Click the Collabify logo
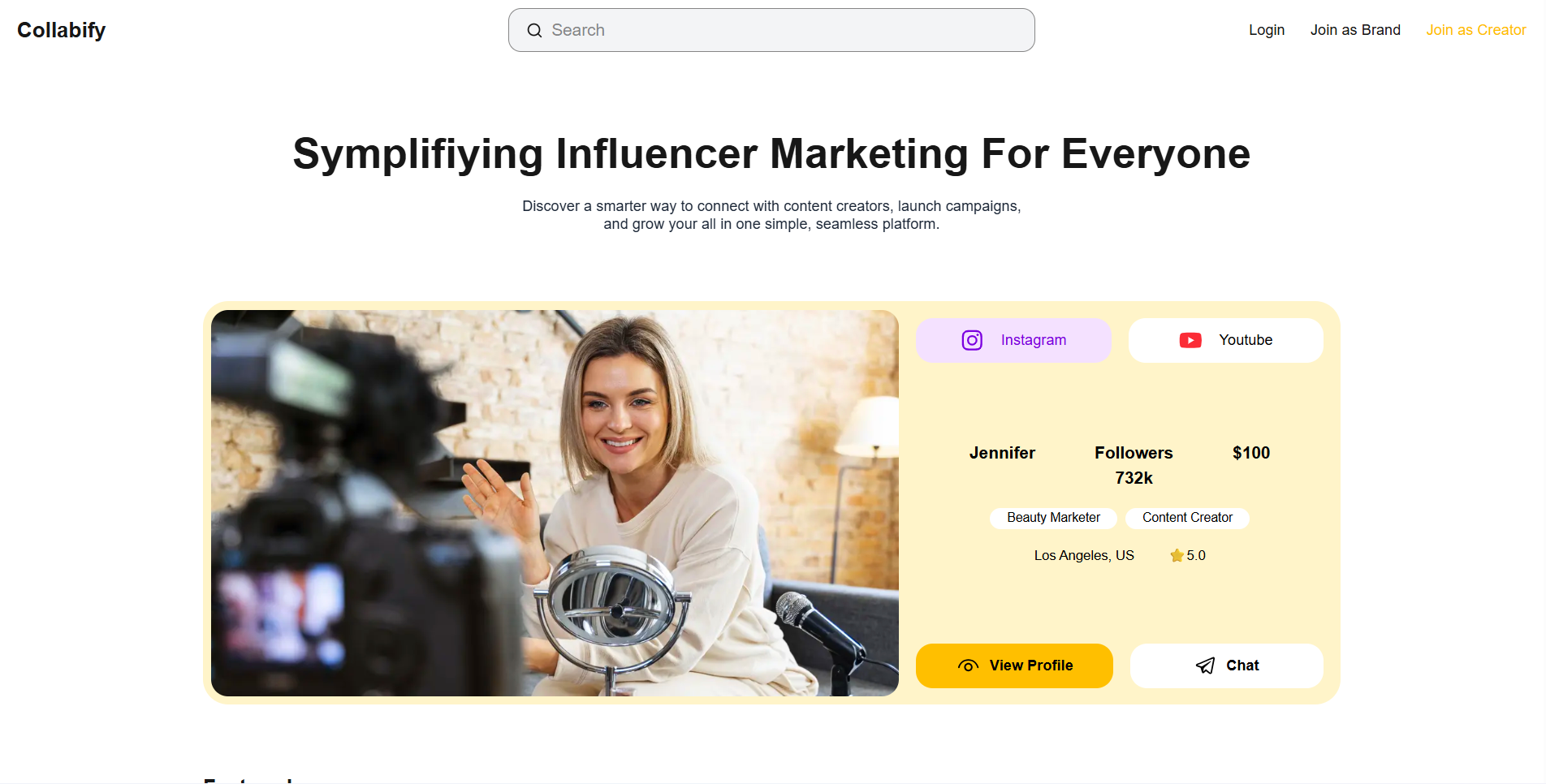The height and width of the screenshot is (784, 1546). [x=62, y=30]
